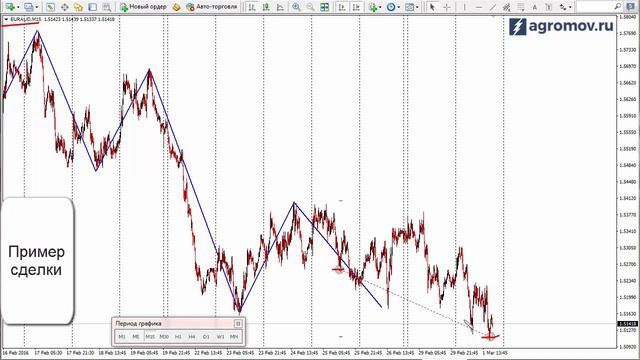Close the Период графика floating toolbar
The height and width of the screenshot is (360, 640).
point(238,324)
